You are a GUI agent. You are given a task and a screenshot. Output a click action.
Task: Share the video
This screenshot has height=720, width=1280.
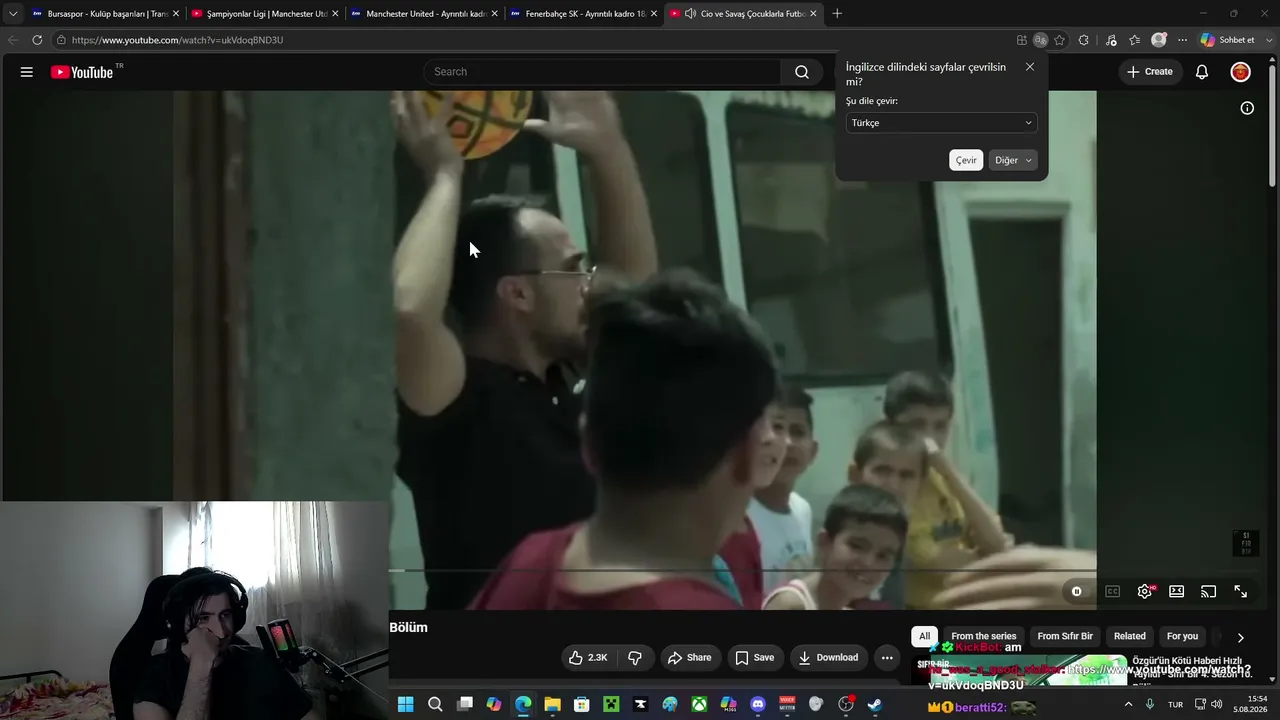coord(690,657)
